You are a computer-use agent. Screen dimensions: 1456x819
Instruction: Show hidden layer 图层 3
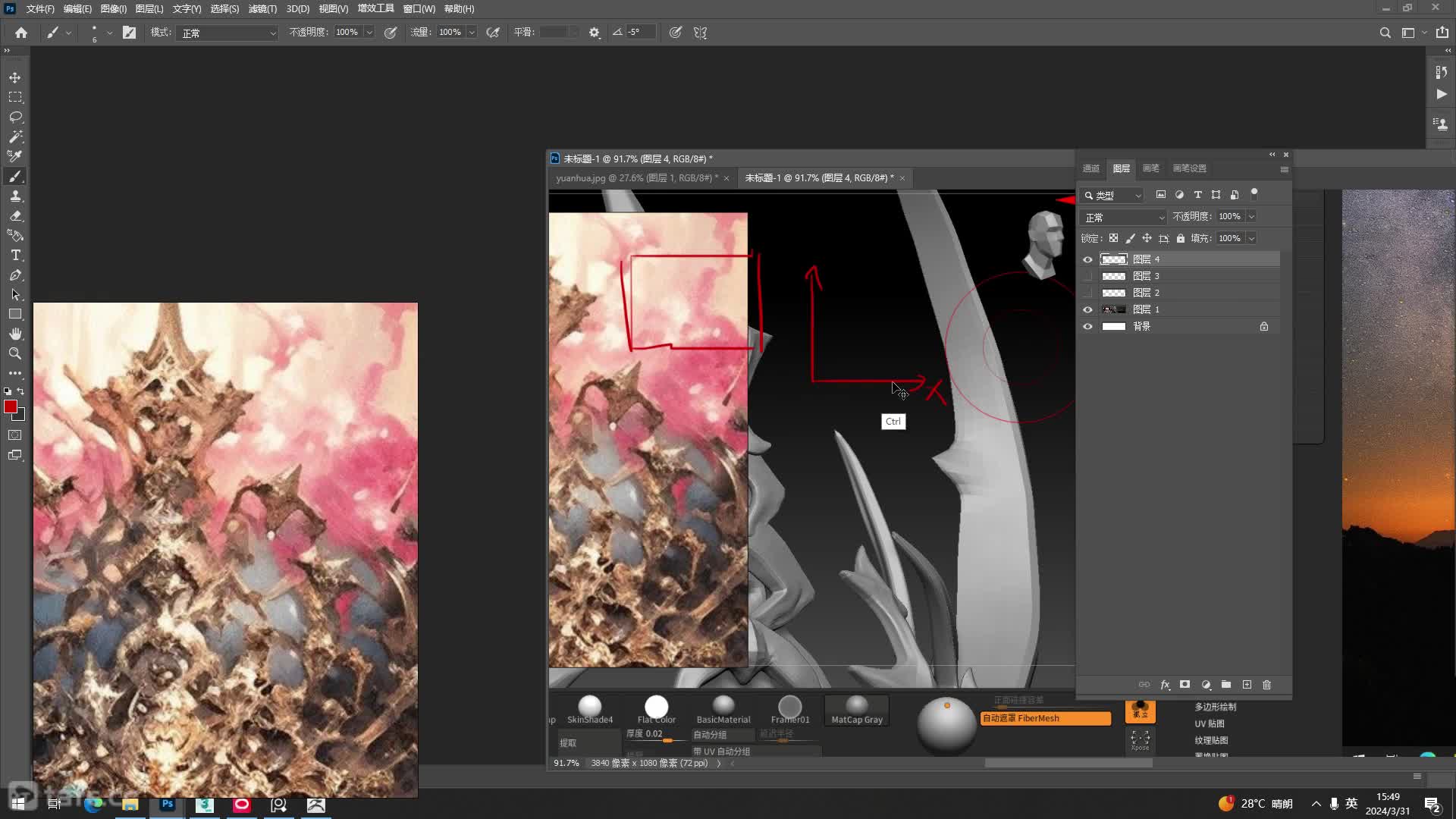[x=1087, y=276]
